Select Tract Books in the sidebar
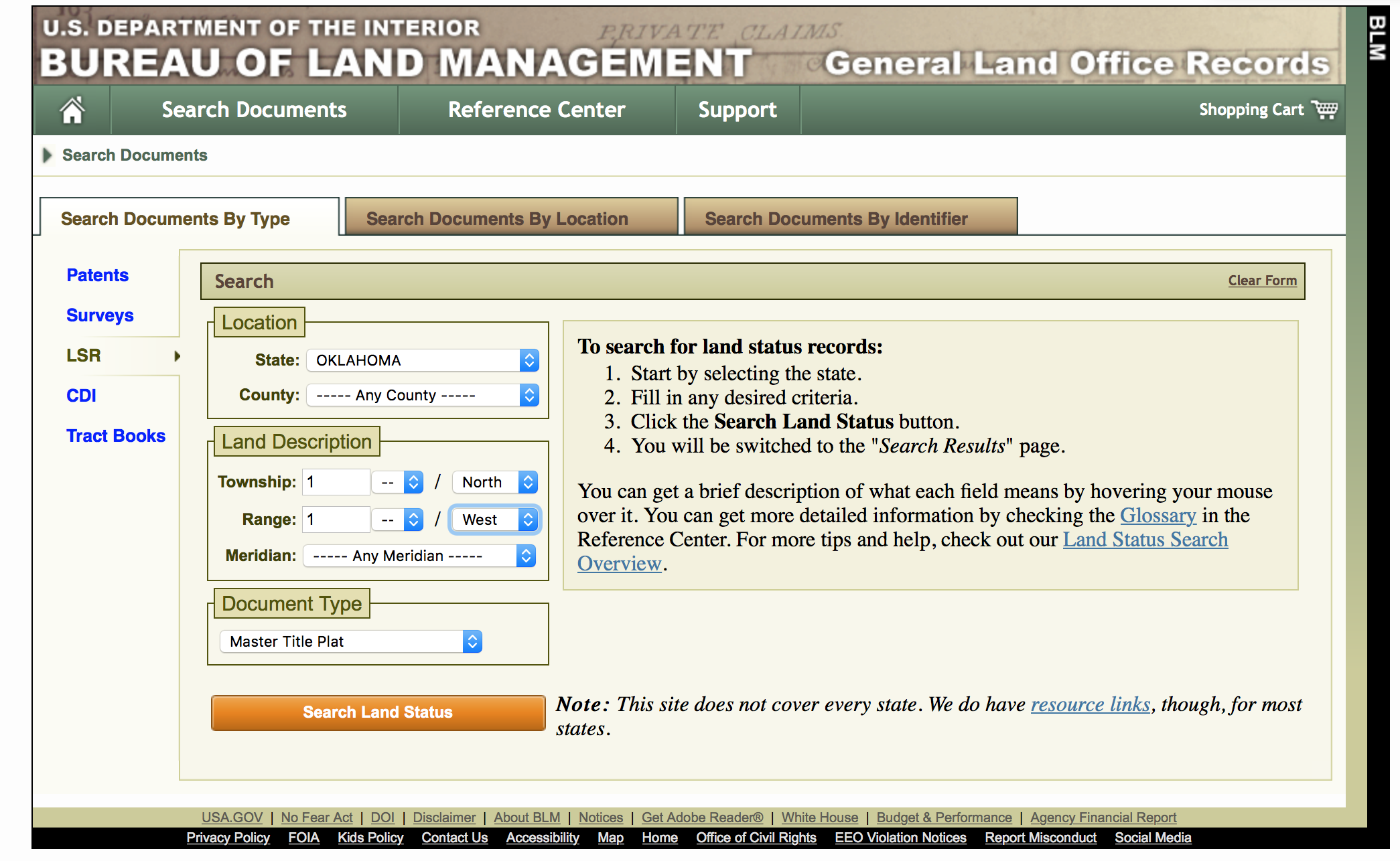Image resolution: width=1400 pixels, height=861 pixels. [116, 436]
